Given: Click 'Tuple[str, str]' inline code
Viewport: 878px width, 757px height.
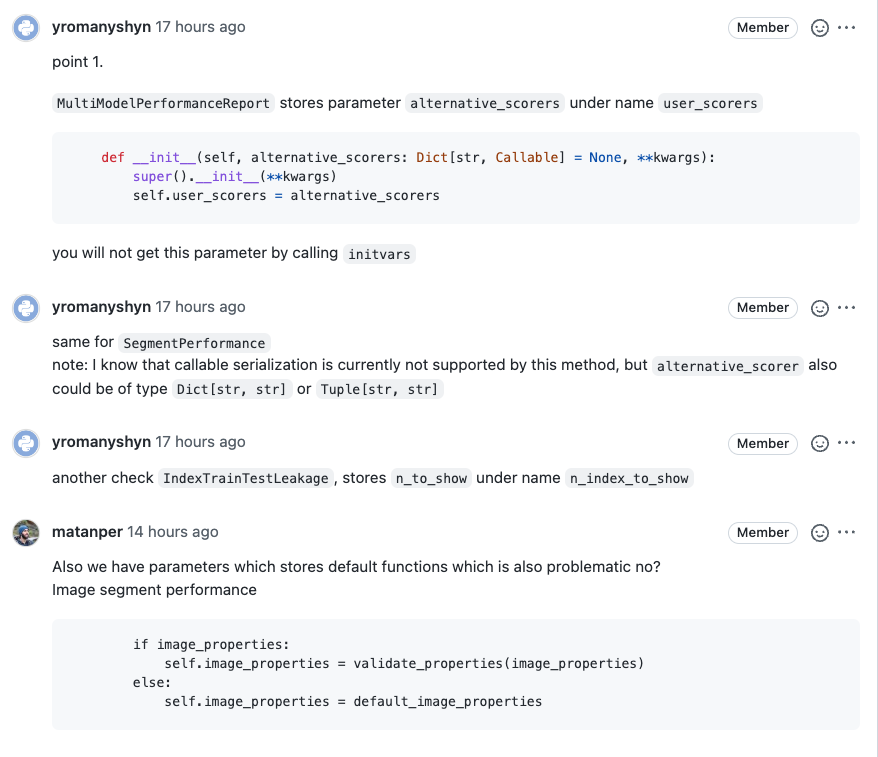Looking at the screenshot, I should tap(379, 389).
